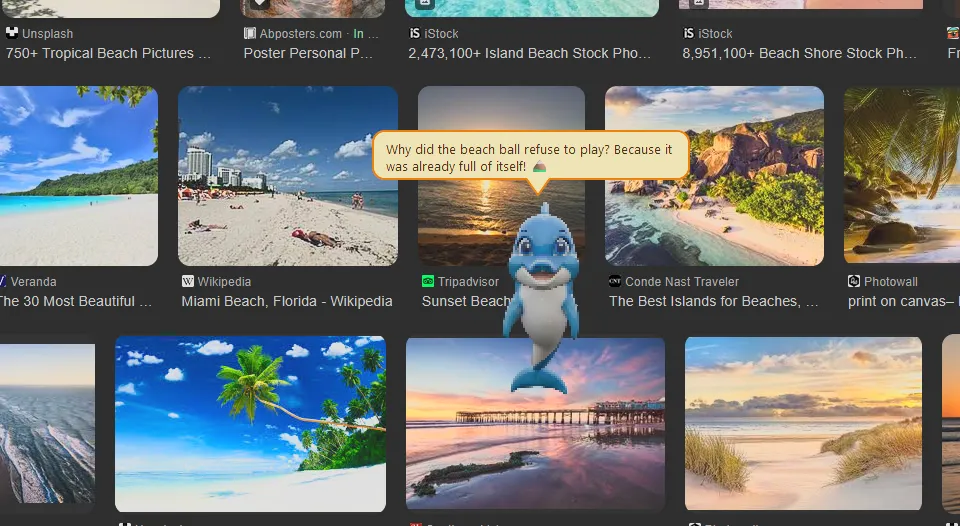Click the 'Tripadvisor' source name

pyautogui.click(x=468, y=282)
